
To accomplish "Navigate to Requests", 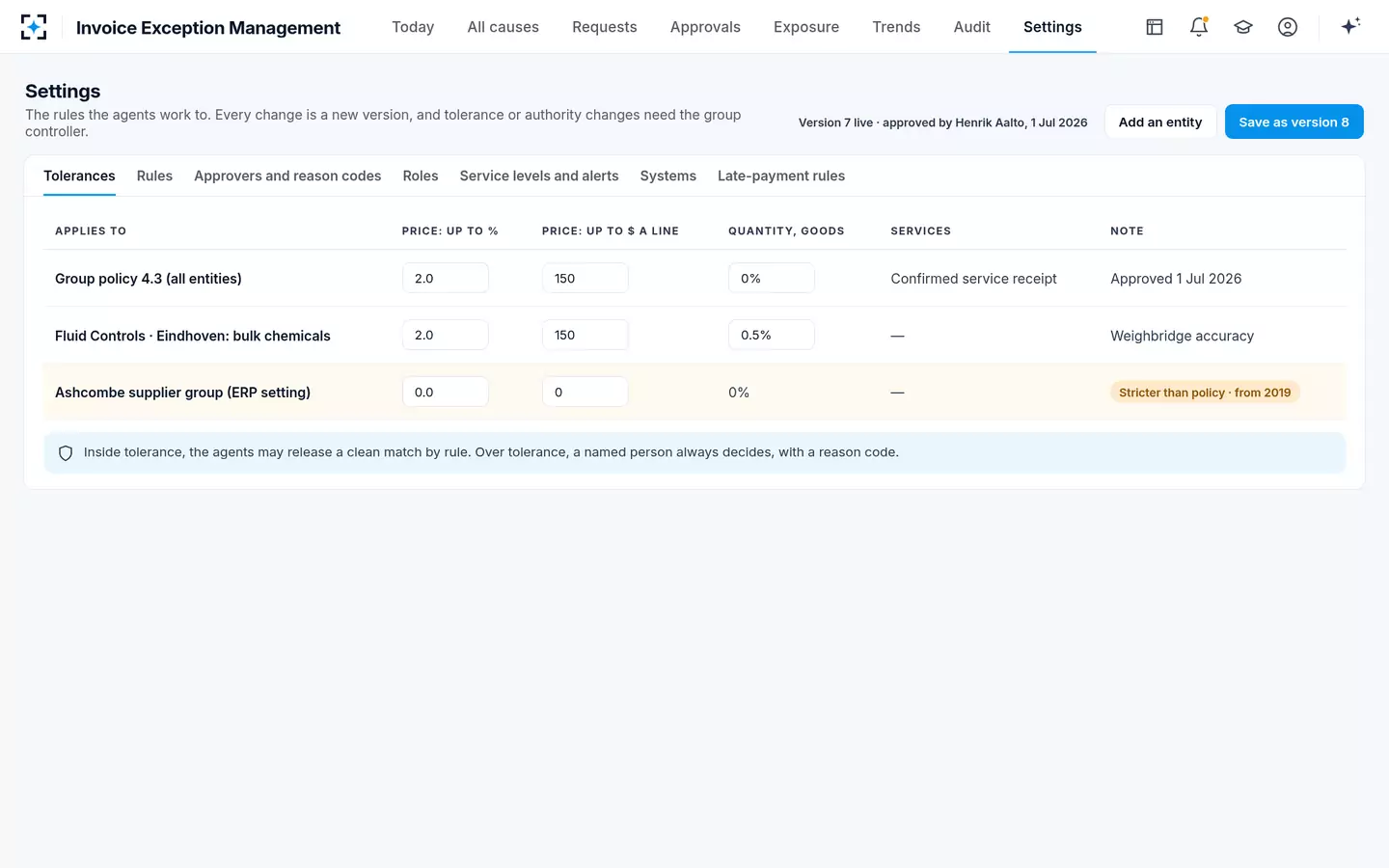I will (x=605, y=27).
